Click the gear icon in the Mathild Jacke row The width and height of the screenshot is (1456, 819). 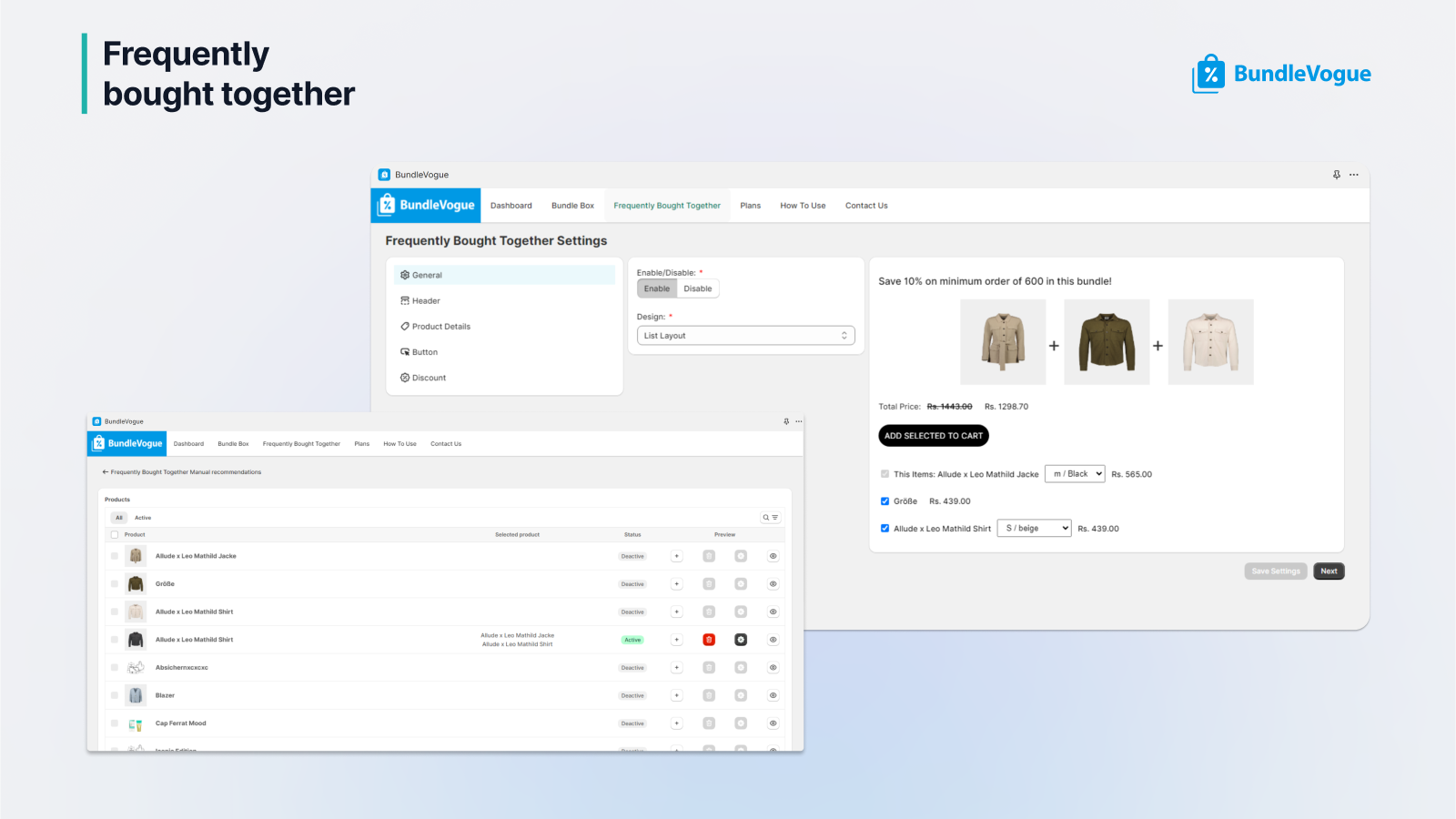click(741, 556)
